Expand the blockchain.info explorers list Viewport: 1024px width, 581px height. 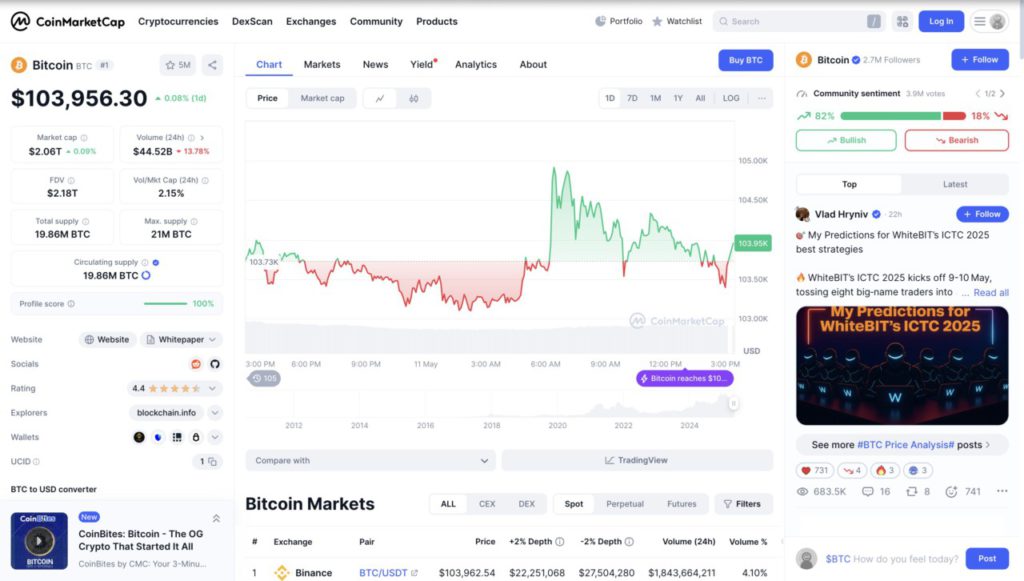[215, 412]
